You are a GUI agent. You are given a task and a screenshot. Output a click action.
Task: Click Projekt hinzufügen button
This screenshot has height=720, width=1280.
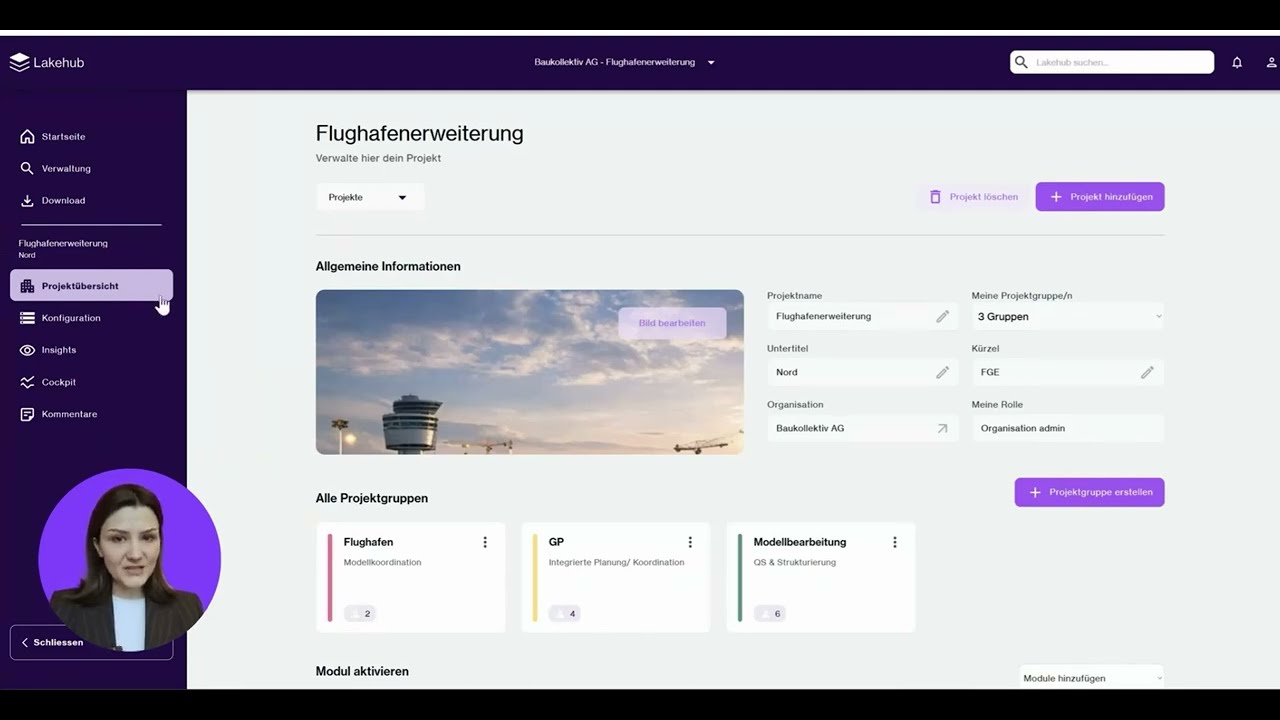click(1100, 197)
